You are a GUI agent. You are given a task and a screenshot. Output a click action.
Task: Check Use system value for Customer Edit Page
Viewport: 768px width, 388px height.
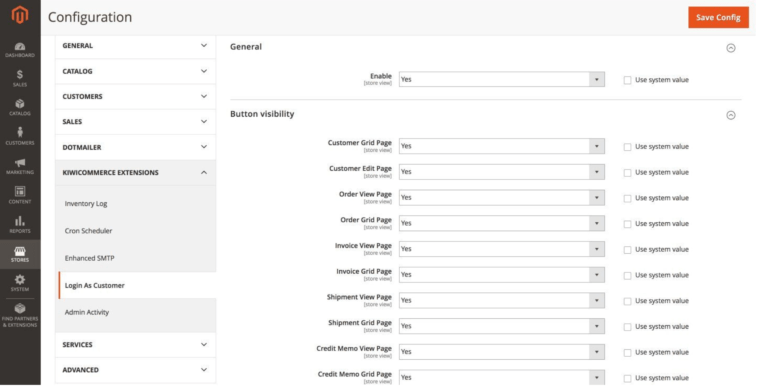coord(627,172)
